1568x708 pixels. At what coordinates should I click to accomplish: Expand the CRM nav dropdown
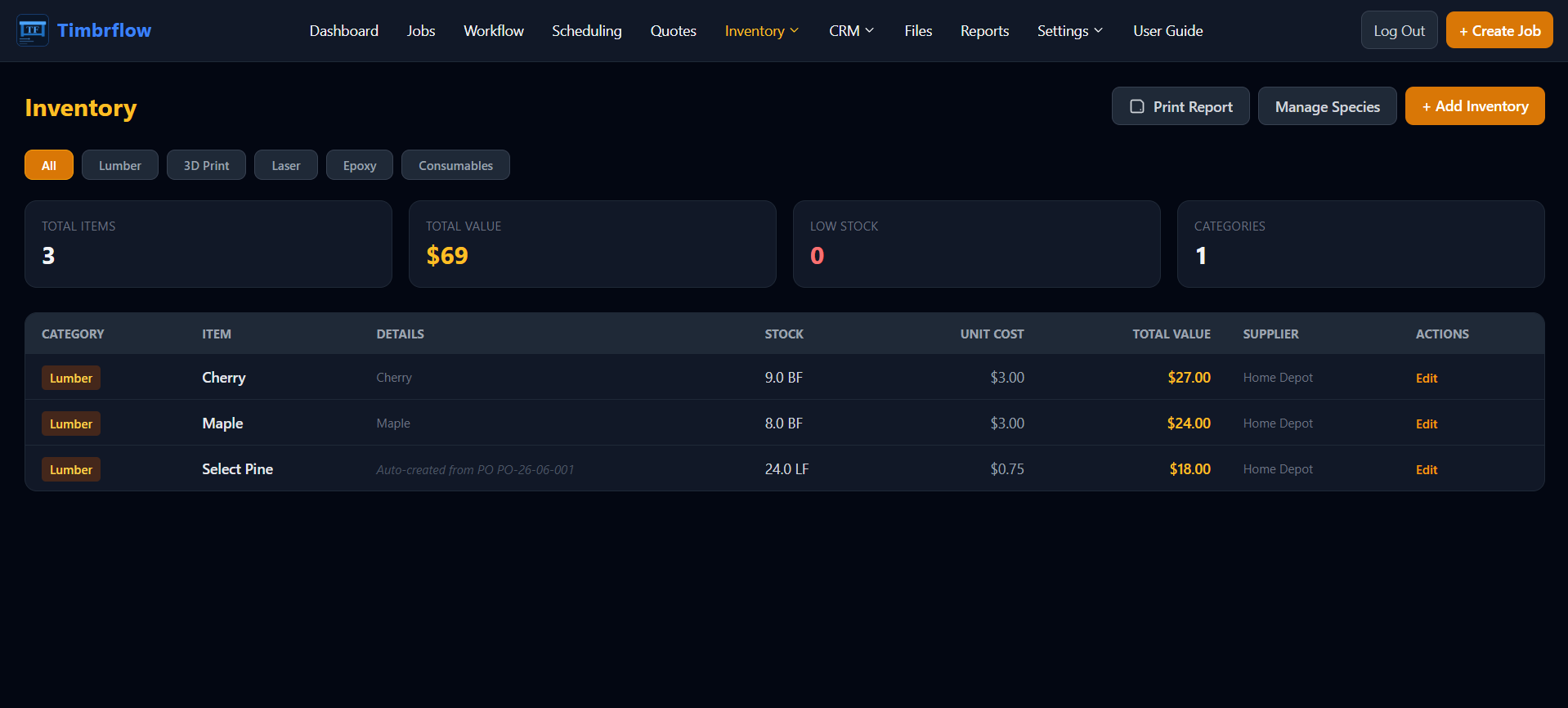(852, 31)
